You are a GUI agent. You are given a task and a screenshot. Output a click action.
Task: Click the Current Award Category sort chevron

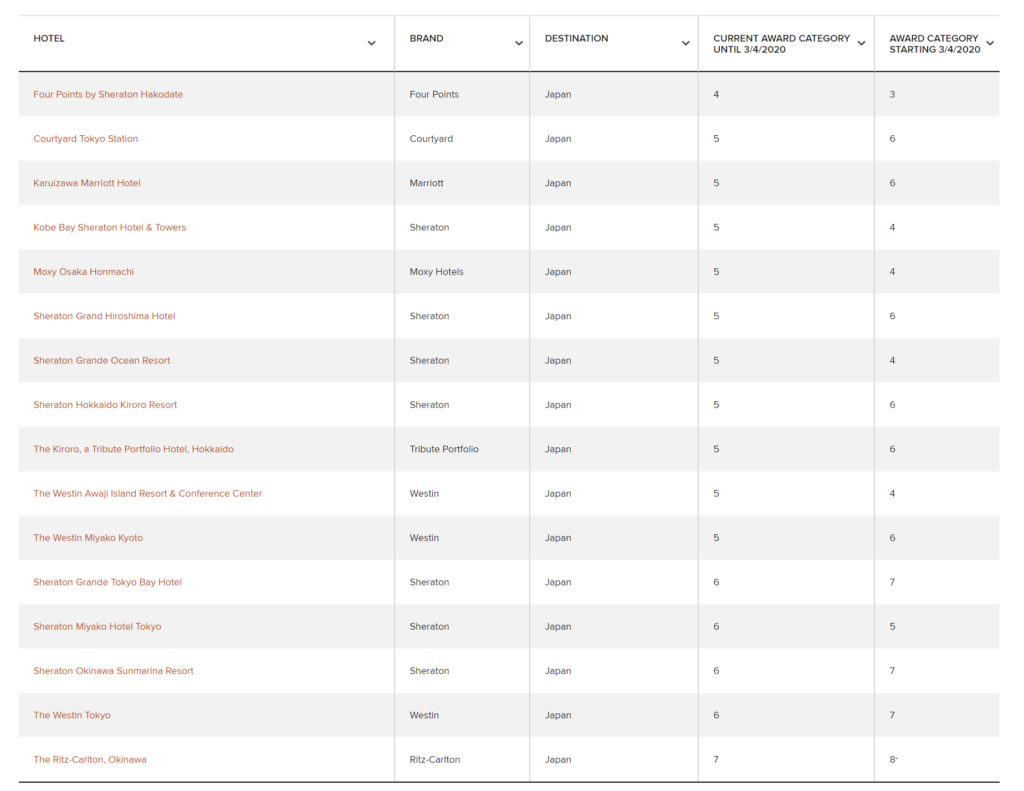[x=861, y=43]
